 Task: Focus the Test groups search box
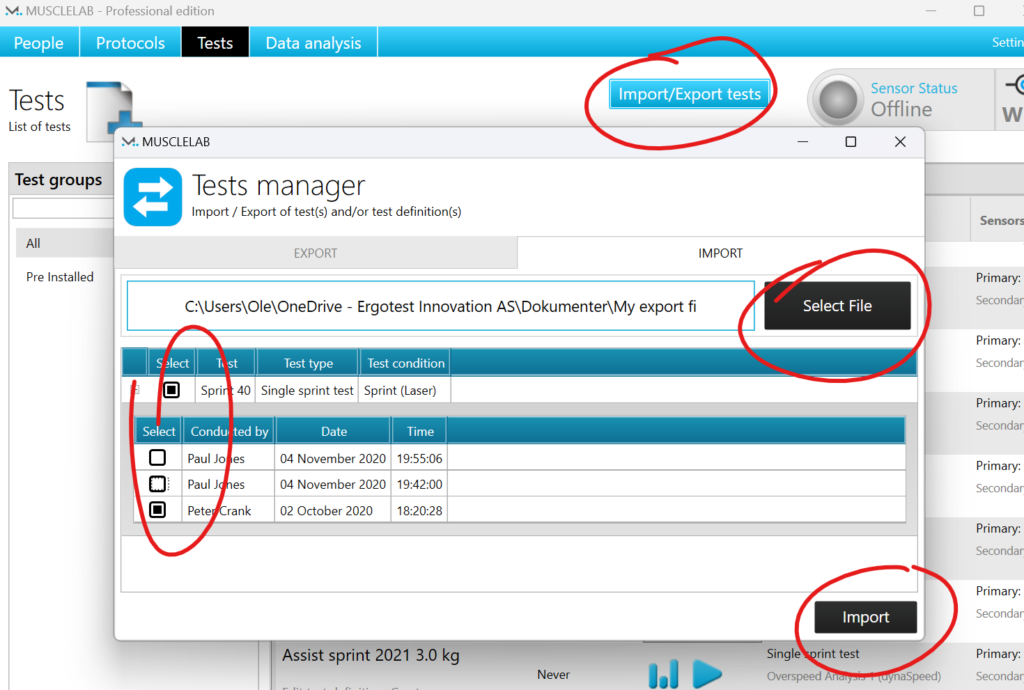click(63, 208)
